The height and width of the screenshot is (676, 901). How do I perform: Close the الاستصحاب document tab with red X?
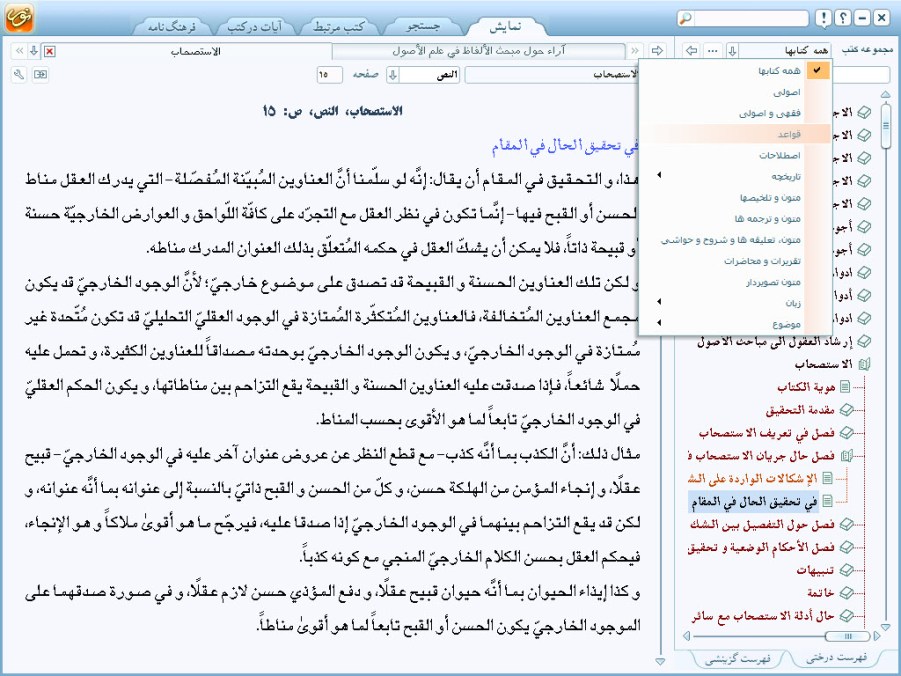click(x=49, y=51)
